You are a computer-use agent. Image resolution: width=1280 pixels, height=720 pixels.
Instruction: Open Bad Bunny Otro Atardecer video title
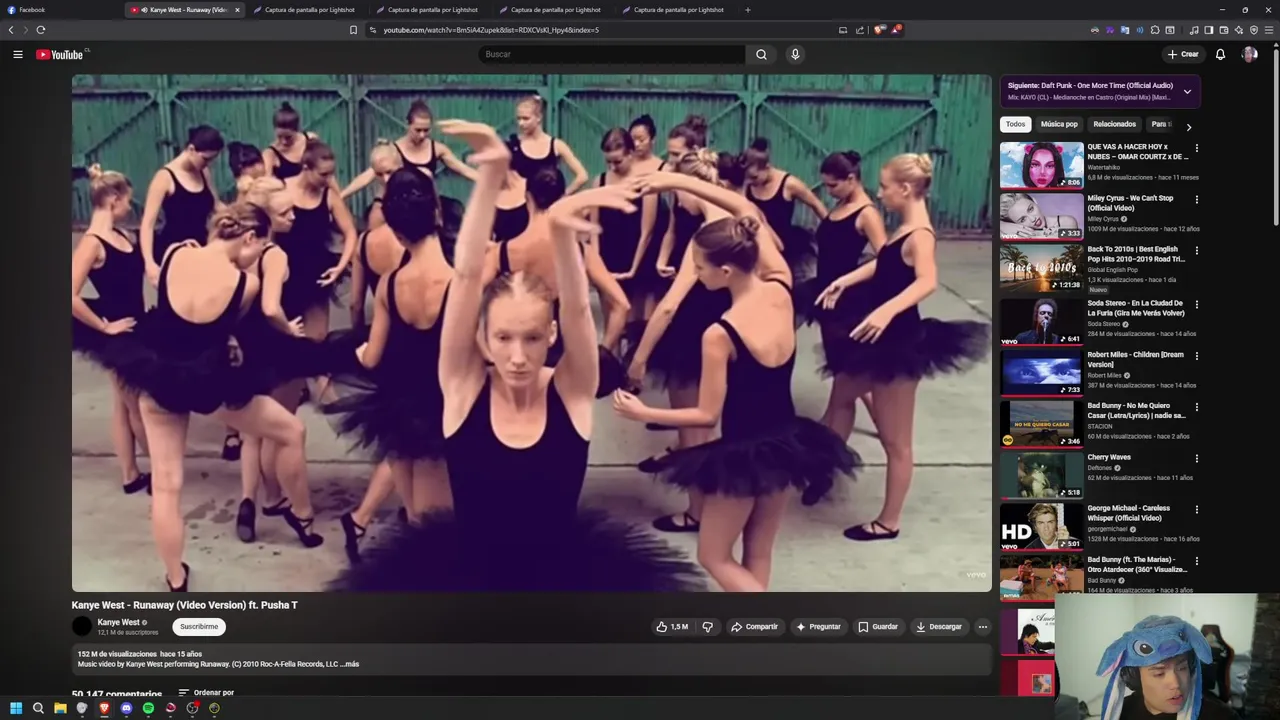pyautogui.click(x=1137, y=564)
